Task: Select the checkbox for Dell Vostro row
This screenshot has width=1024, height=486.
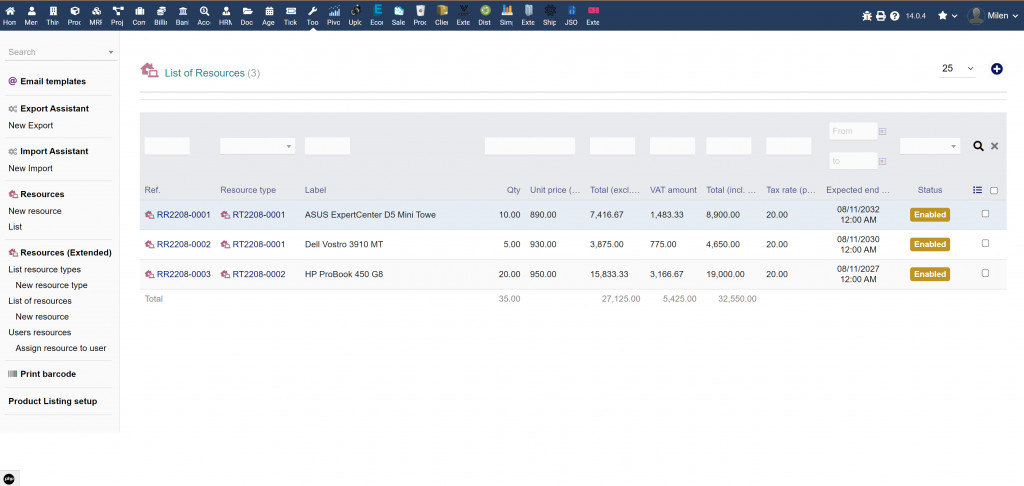Action: (x=986, y=244)
